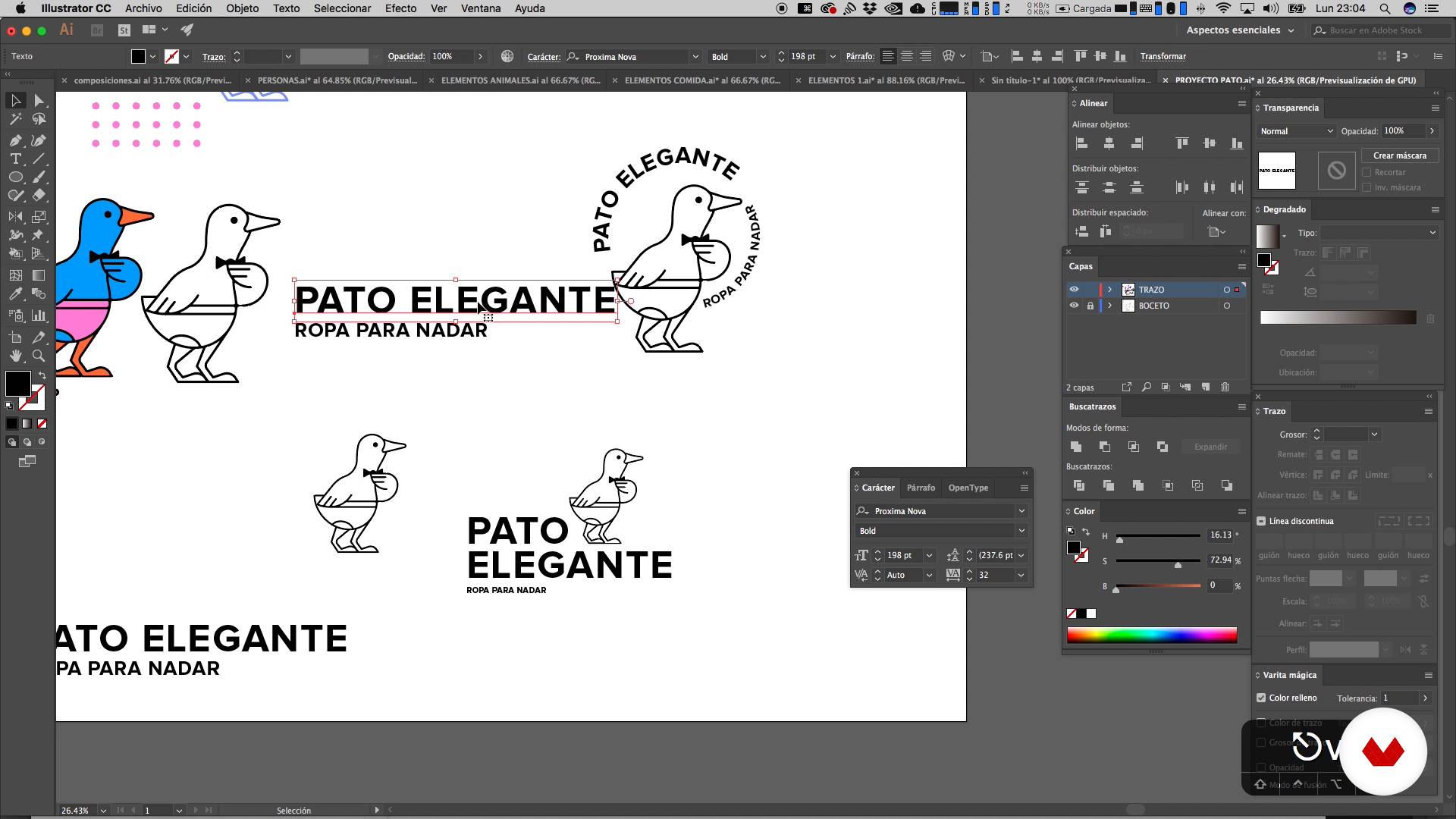The width and height of the screenshot is (1456, 819).
Task: Click the Trazo label in control bar
Action: pyautogui.click(x=214, y=57)
